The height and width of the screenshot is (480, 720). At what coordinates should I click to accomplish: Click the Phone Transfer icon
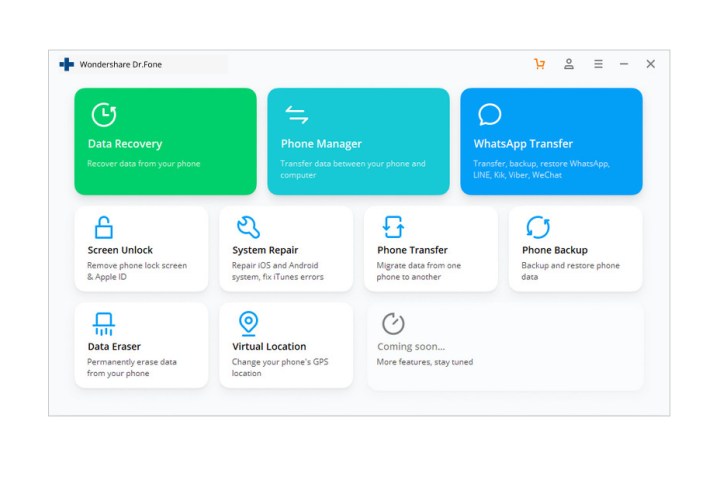[x=393, y=227]
